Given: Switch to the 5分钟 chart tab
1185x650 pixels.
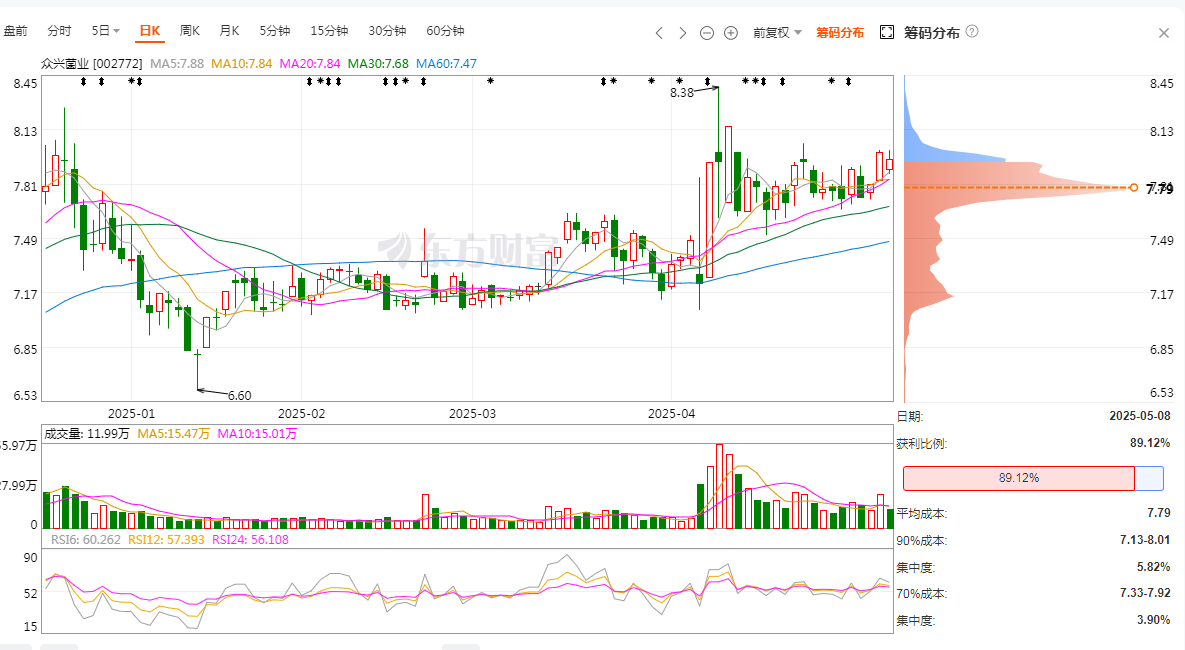Looking at the screenshot, I should coord(274,31).
